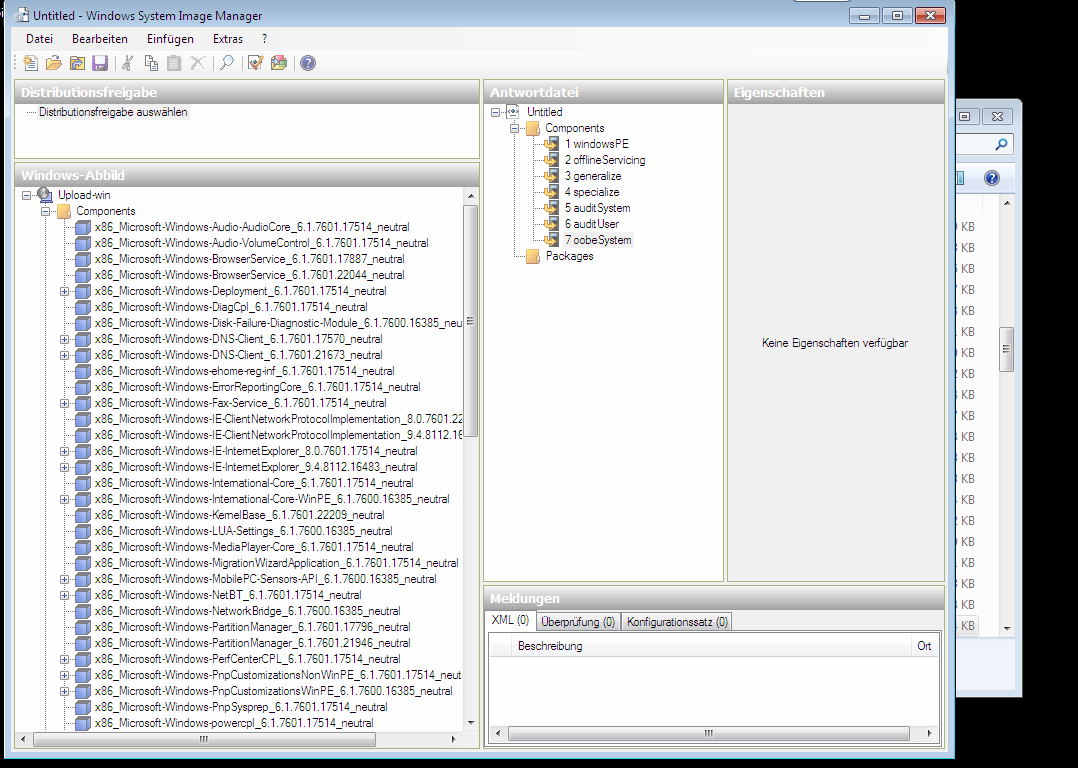The width and height of the screenshot is (1078, 768).
Task: Click the Windows System Image Manager title icon
Action: 21,15
